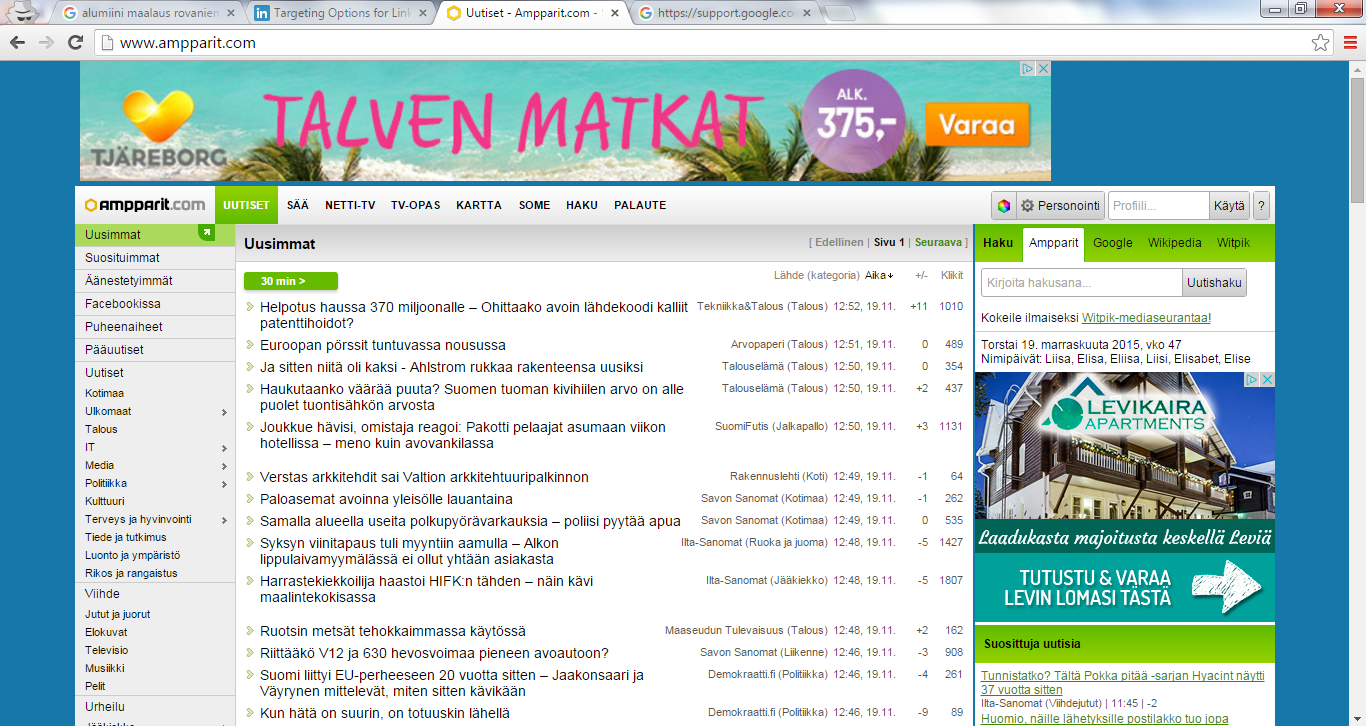
Task: Click the AdChoices icon on the Levikaira ad
Action: pos(1251,380)
